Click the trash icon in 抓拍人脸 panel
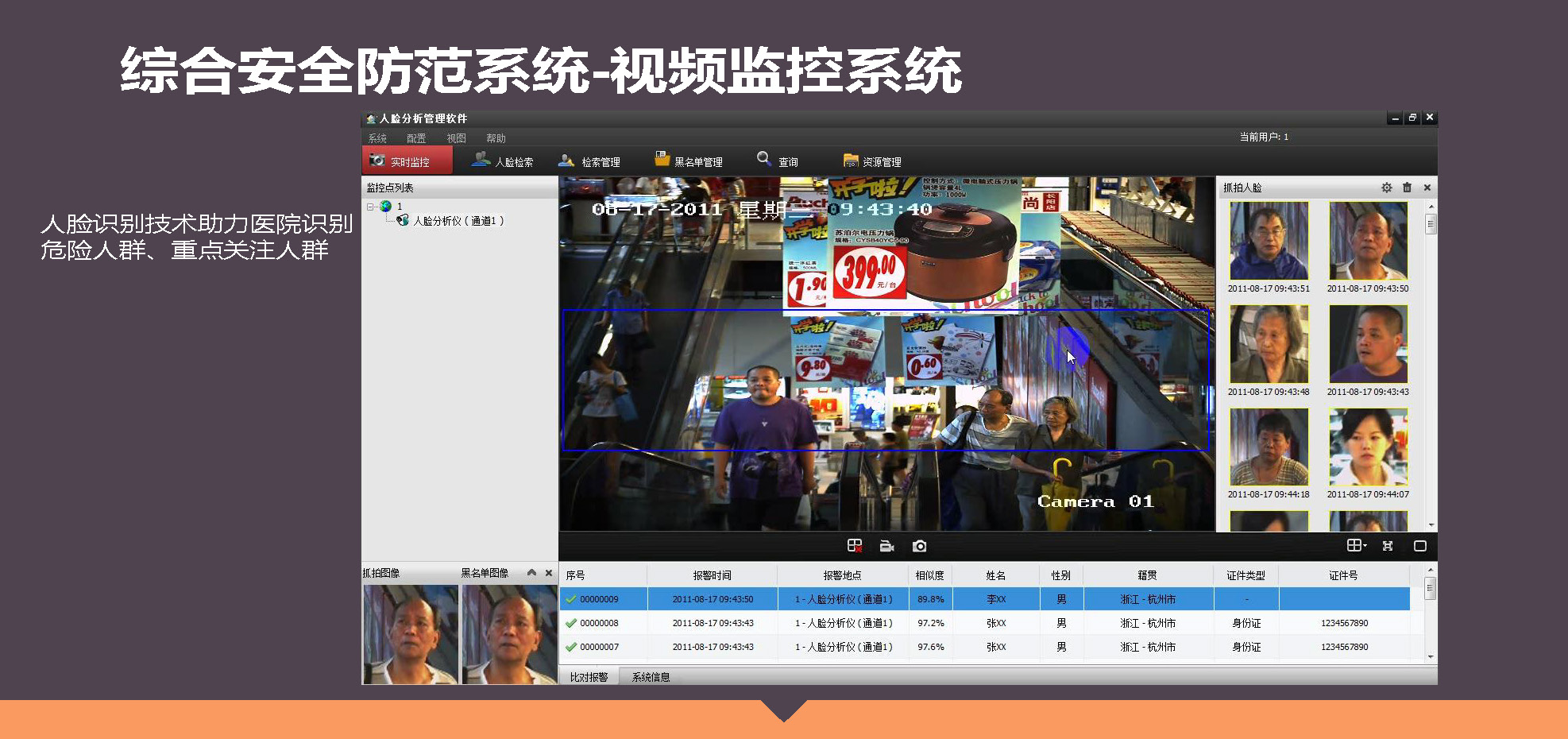 coord(1407,188)
